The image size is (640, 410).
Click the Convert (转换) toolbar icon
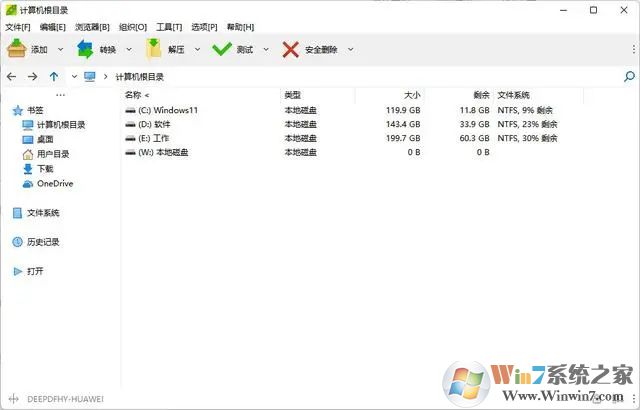click(x=85, y=49)
